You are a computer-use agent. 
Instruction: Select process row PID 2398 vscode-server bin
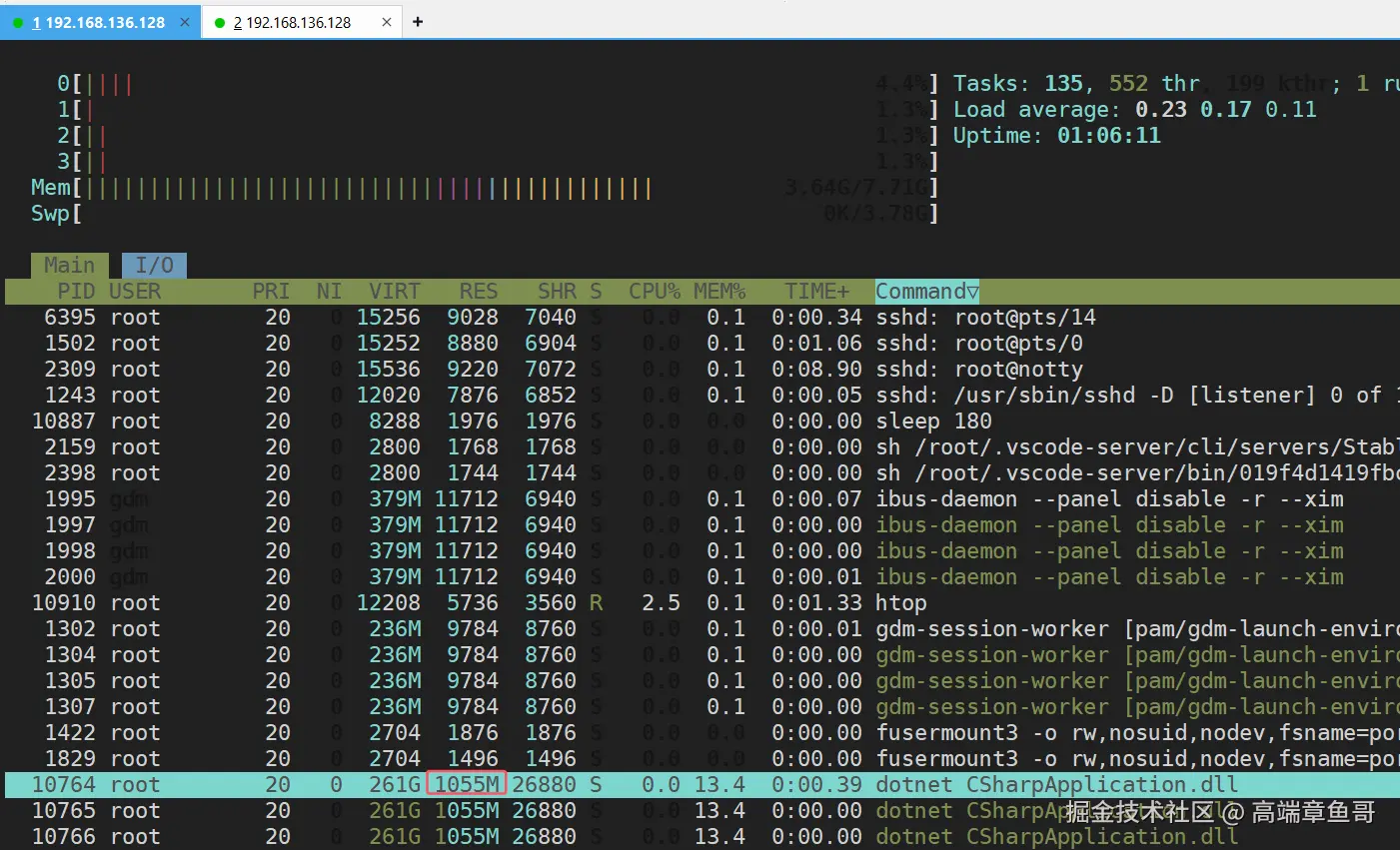702,473
